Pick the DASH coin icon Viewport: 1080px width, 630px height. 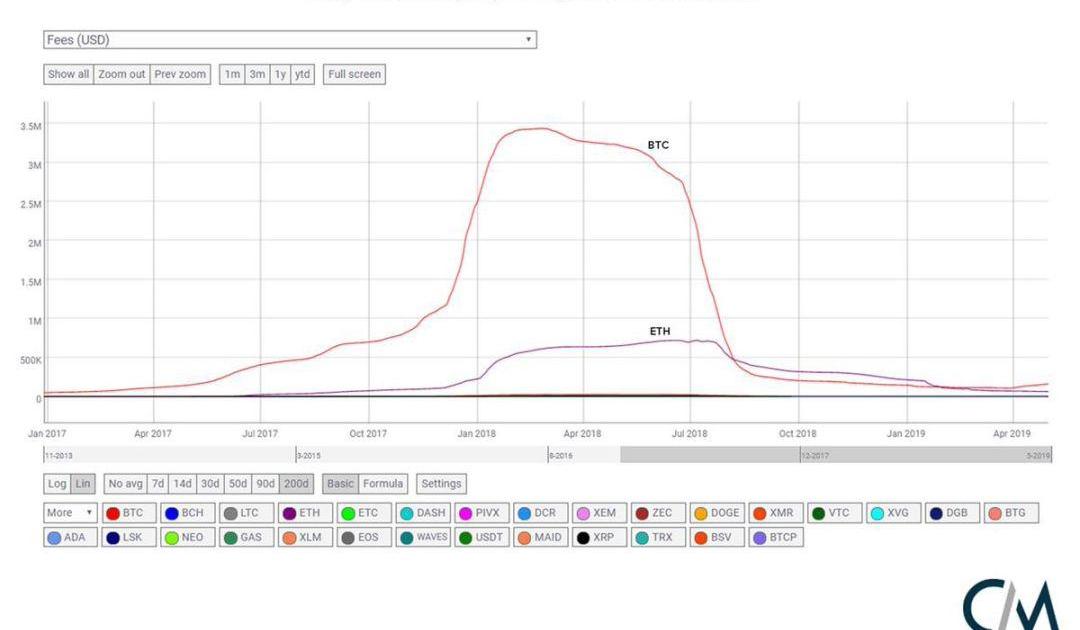pos(407,513)
